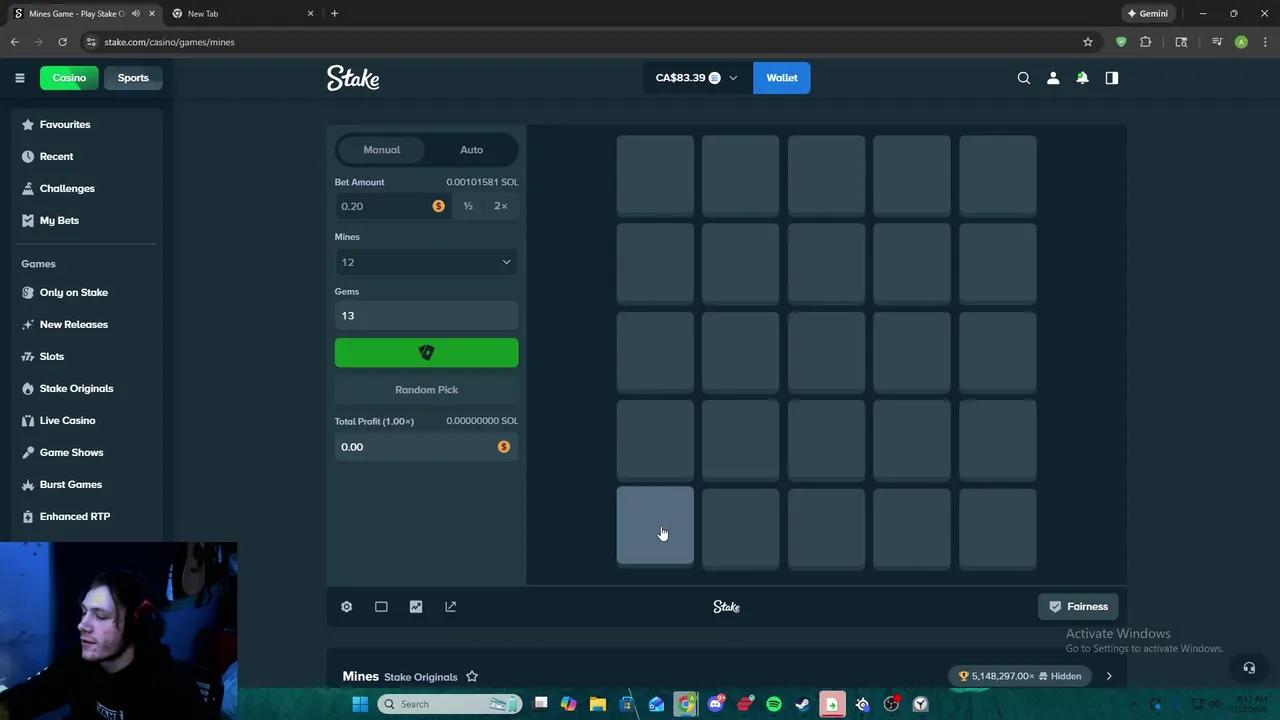Click the pop-out game icon
The height and width of the screenshot is (720, 1280).
pos(450,607)
